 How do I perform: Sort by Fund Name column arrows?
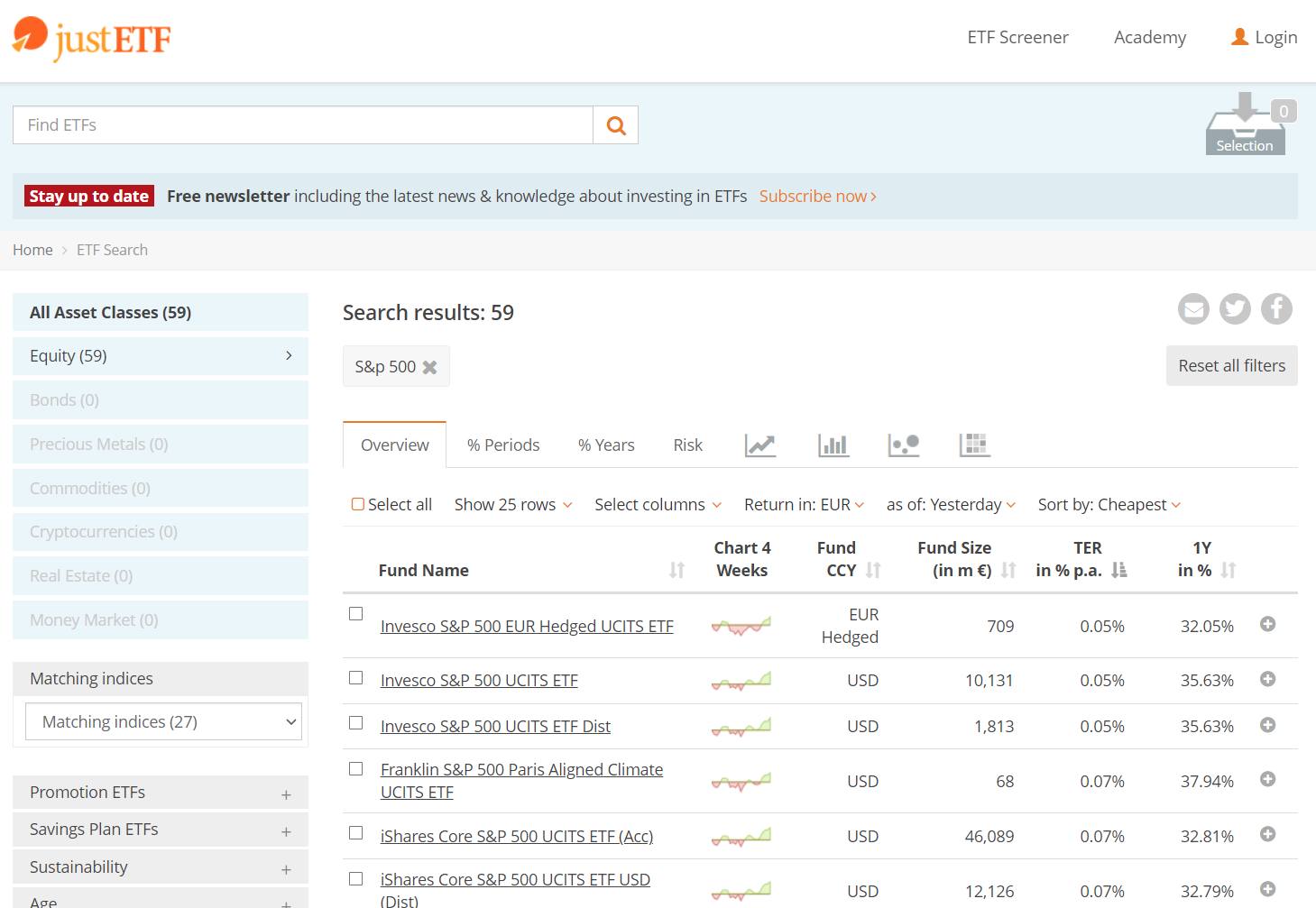[x=676, y=570]
